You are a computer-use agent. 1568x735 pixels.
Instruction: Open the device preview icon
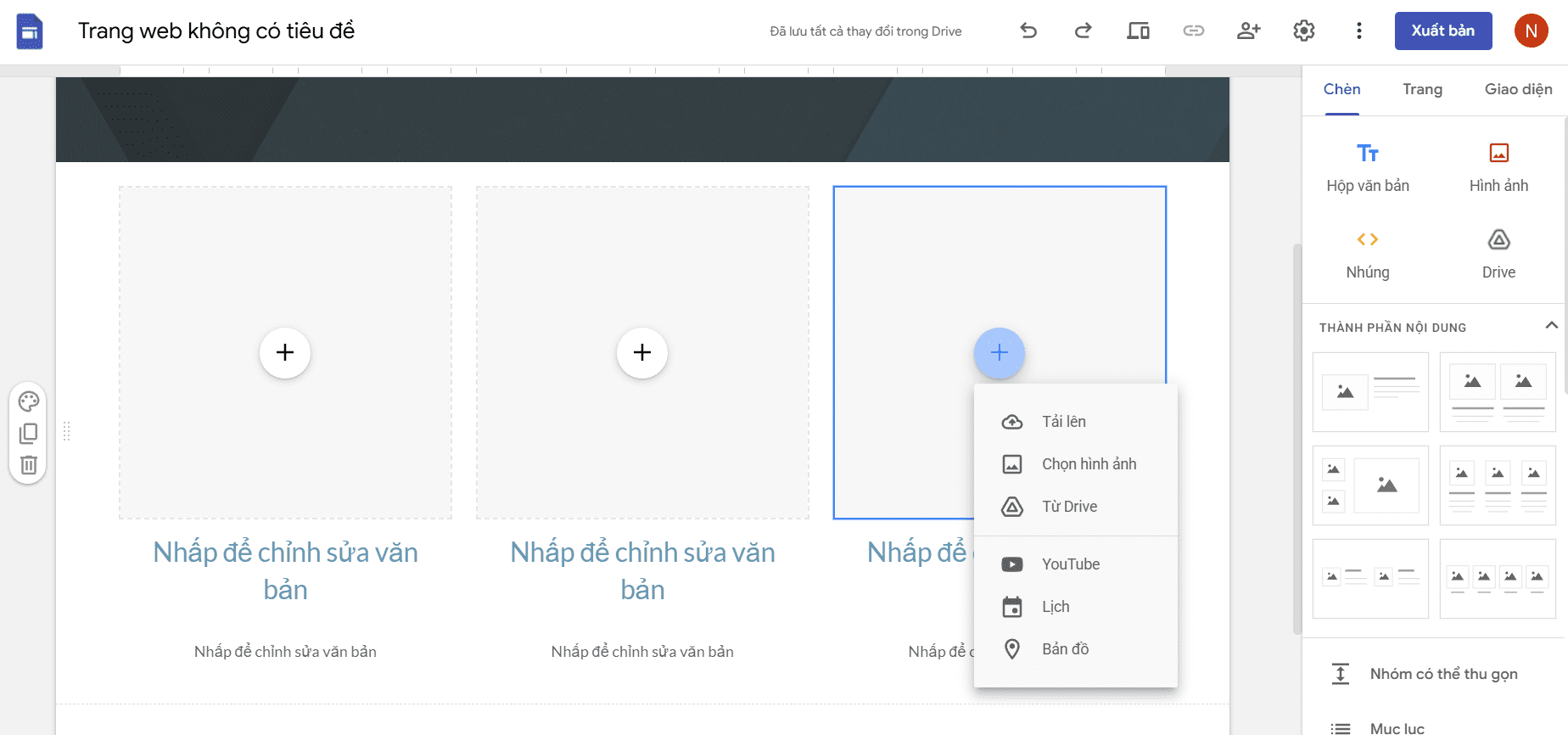tap(1138, 31)
